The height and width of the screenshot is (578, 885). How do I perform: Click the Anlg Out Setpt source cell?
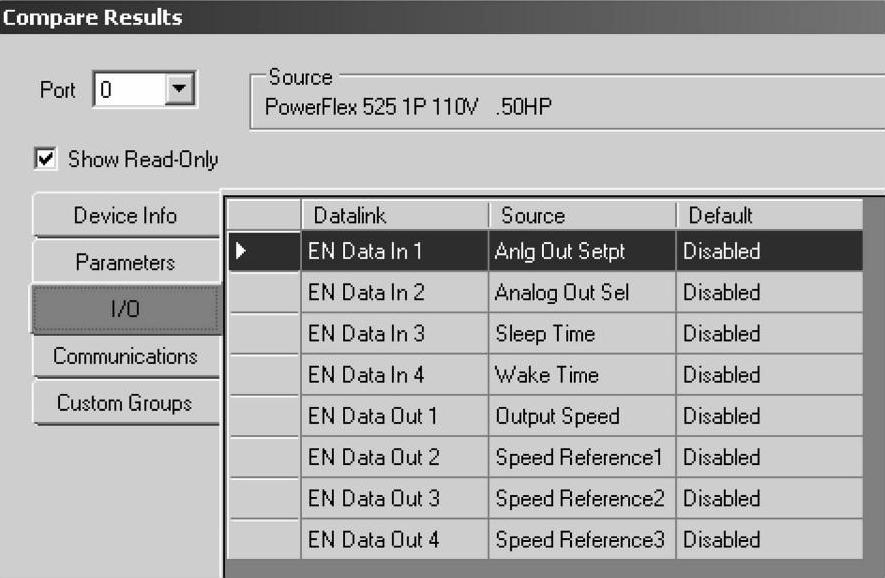coord(582,251)
